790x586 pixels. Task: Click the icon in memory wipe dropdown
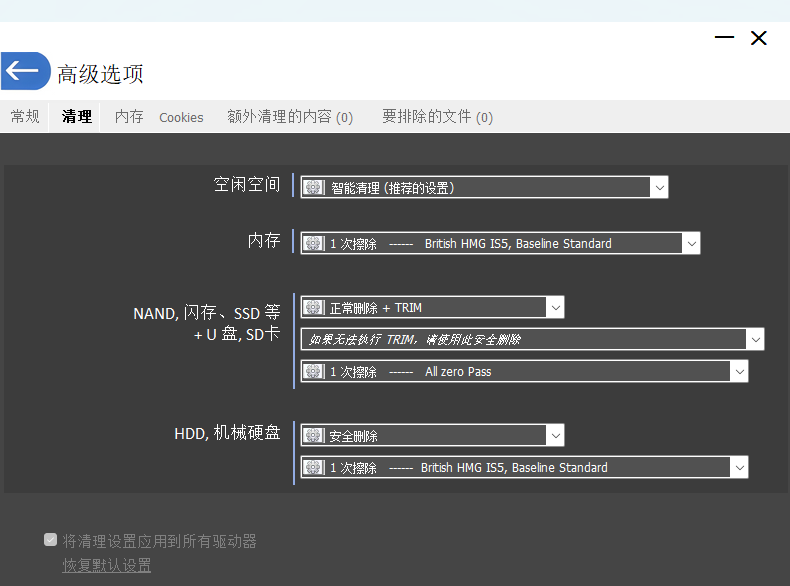pos(314,243)
